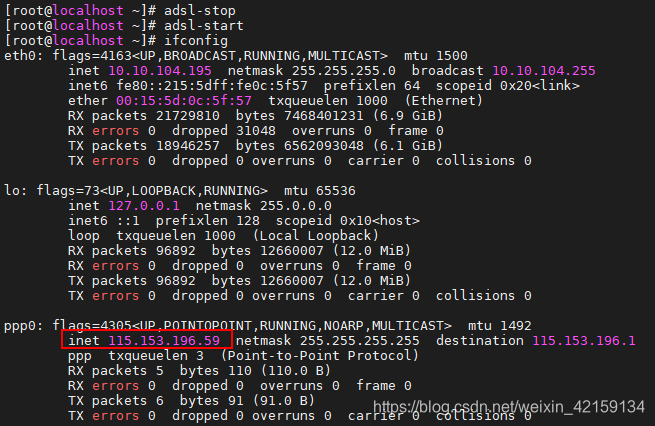Image resolution: width=655 pixels, height=426 pixels.
Task: Click eth0 RX packets count 21729810
Action: [188, 116]
